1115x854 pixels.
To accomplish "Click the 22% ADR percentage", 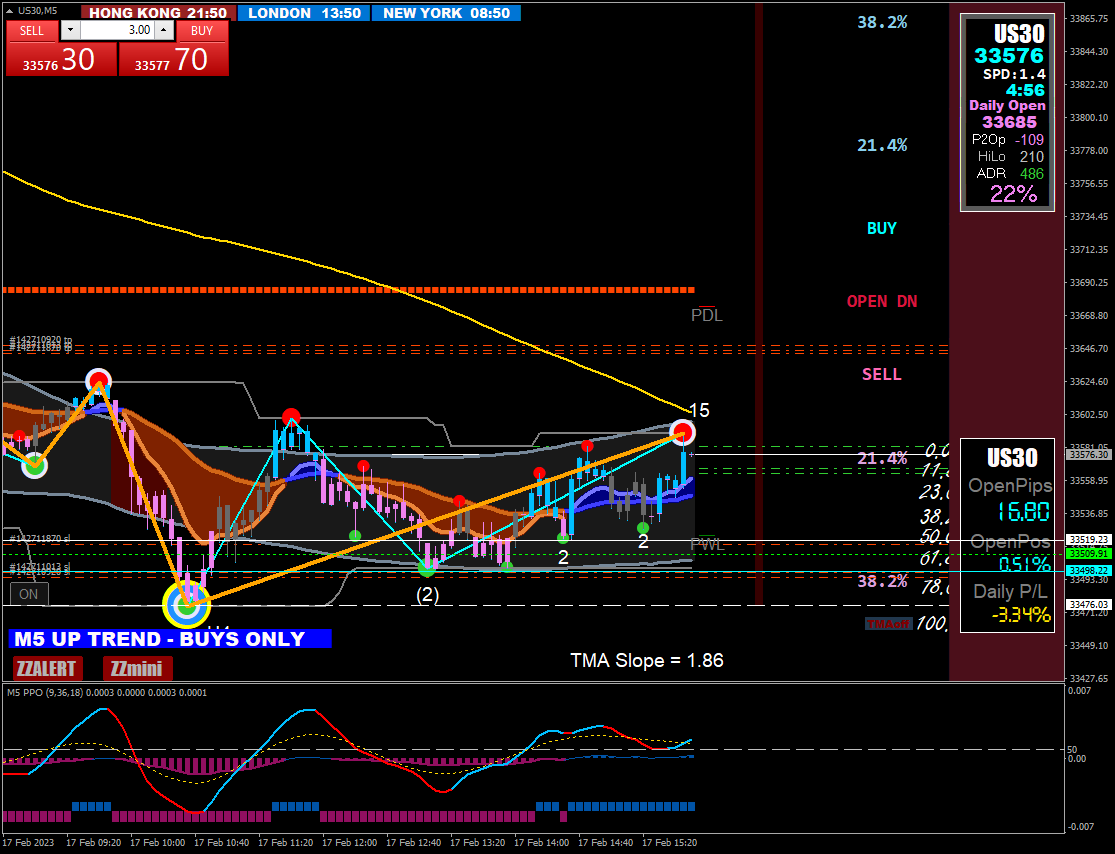I will point(1013,193).
